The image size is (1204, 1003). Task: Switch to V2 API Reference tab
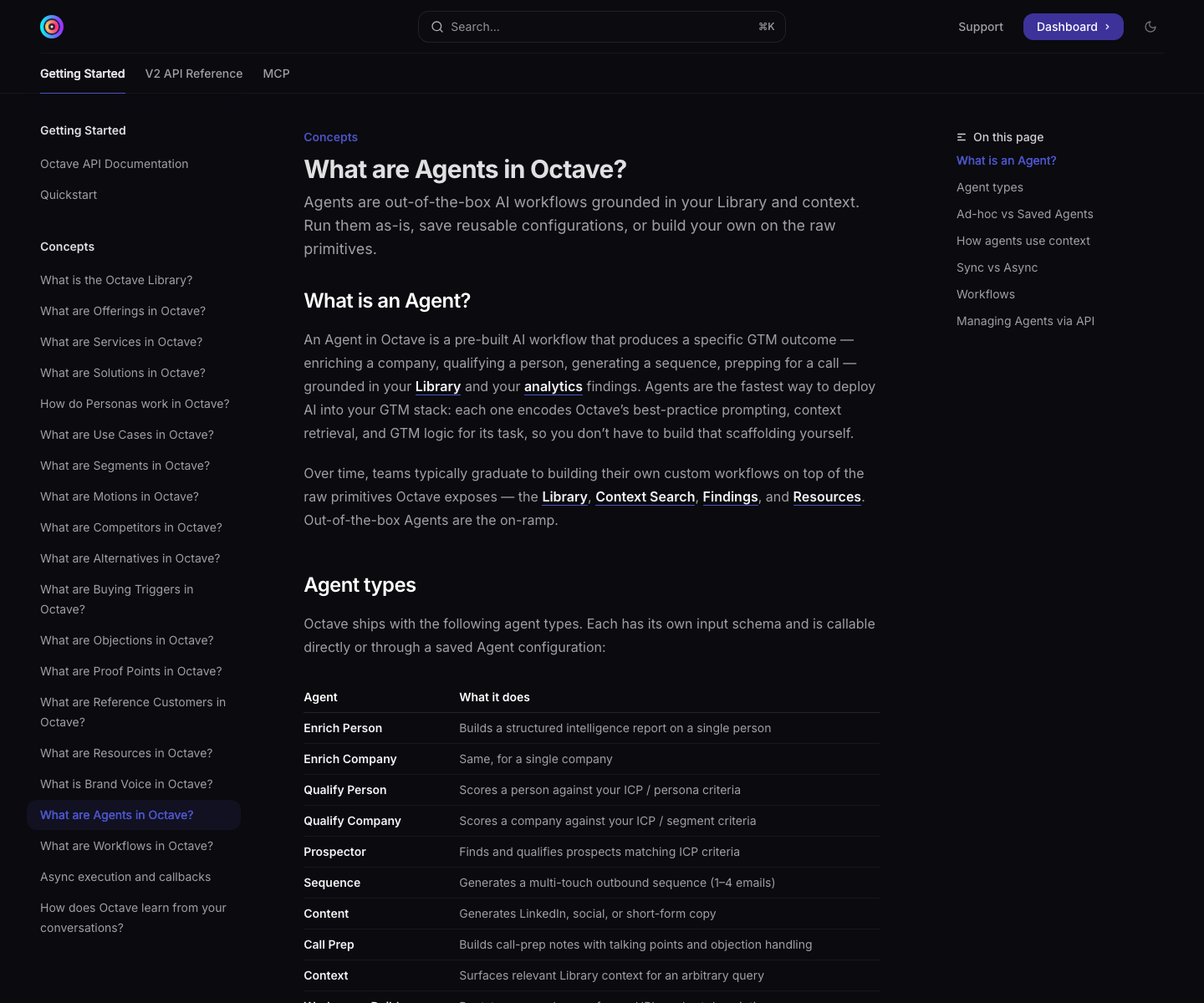[194, 74]
